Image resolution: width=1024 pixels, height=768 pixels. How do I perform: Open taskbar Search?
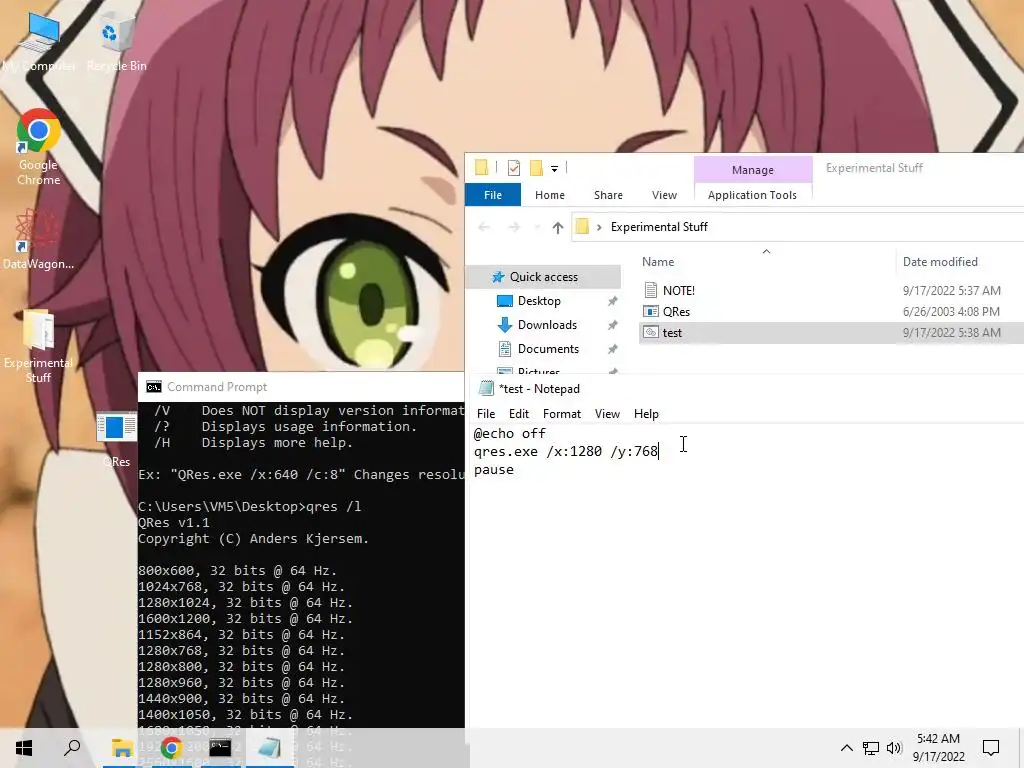click(x=72, y=748)
